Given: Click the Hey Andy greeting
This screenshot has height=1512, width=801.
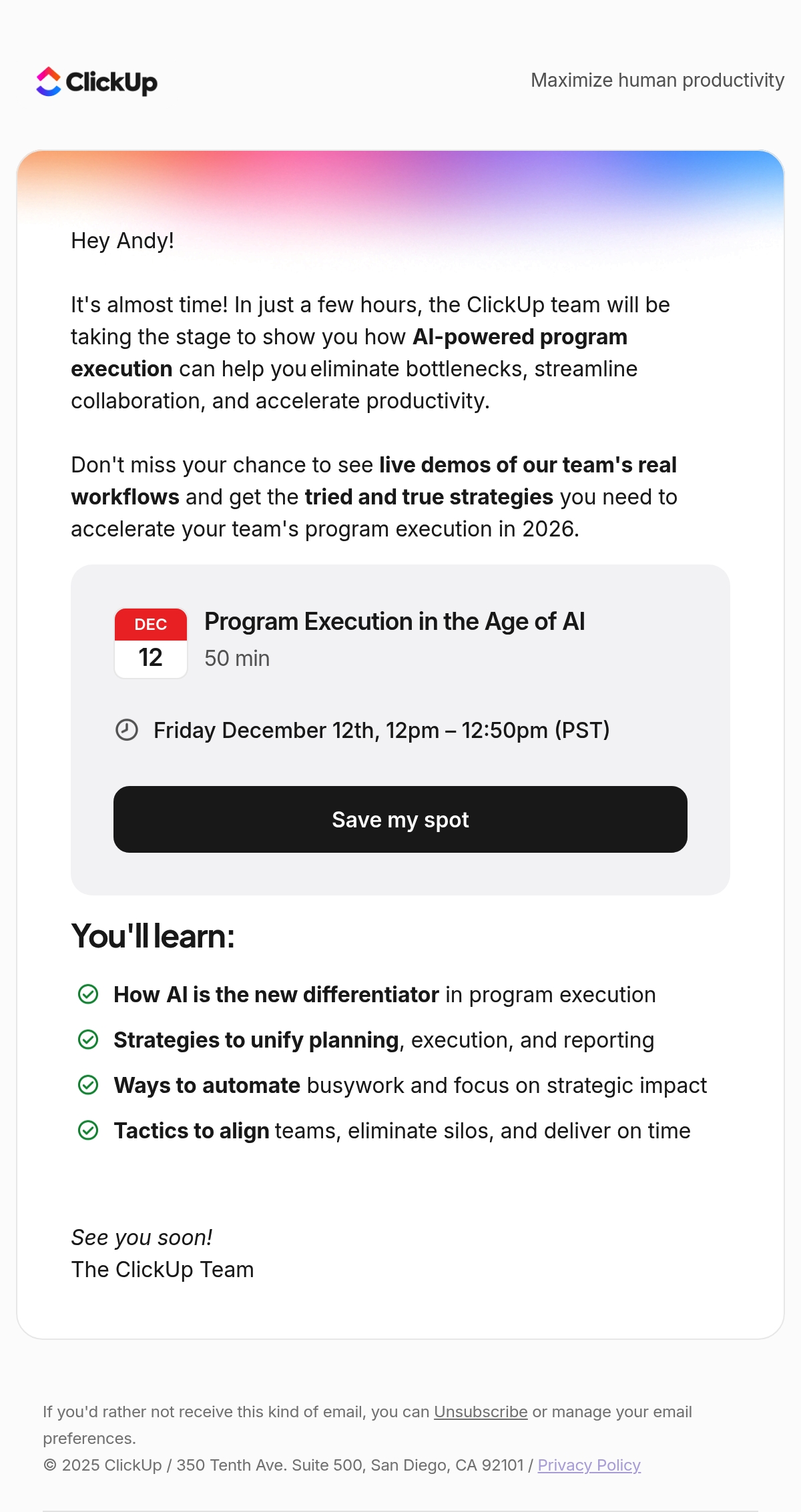Looking at the screenshot, I should 123,241.
